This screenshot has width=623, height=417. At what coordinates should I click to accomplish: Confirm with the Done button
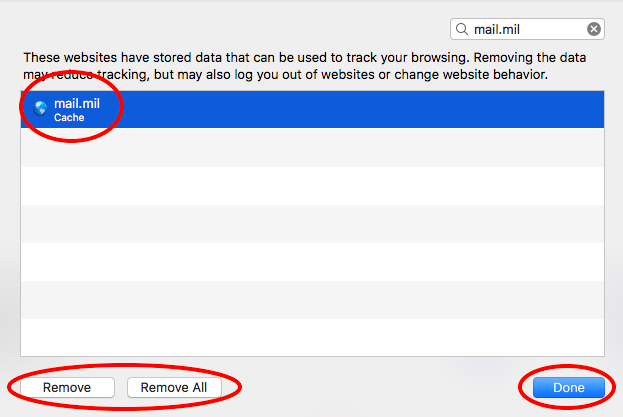click(569, 388)
